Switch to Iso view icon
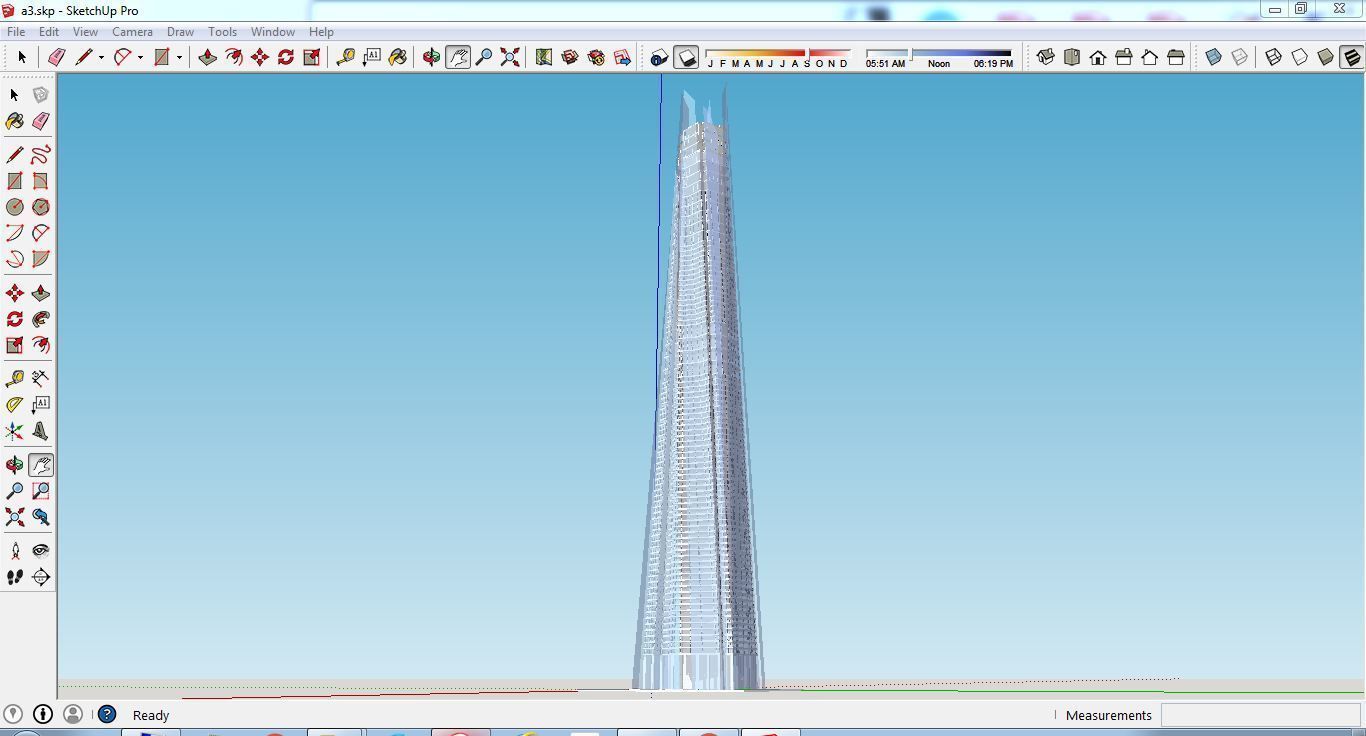1366x736 pixels. tap(1045, 58)
